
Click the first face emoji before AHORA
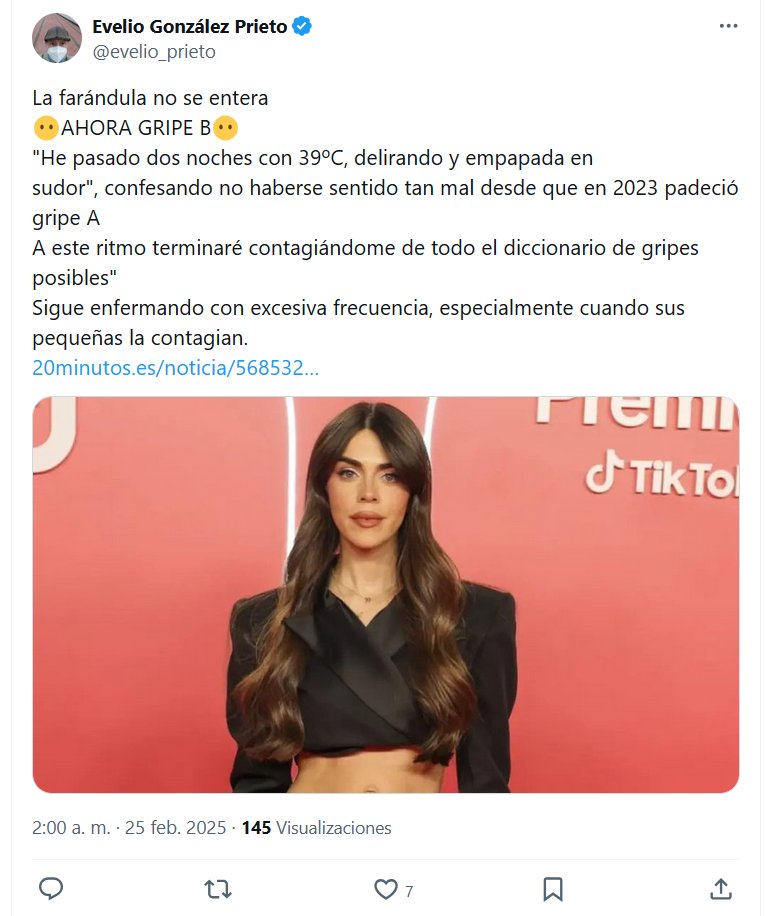(46, 128)
